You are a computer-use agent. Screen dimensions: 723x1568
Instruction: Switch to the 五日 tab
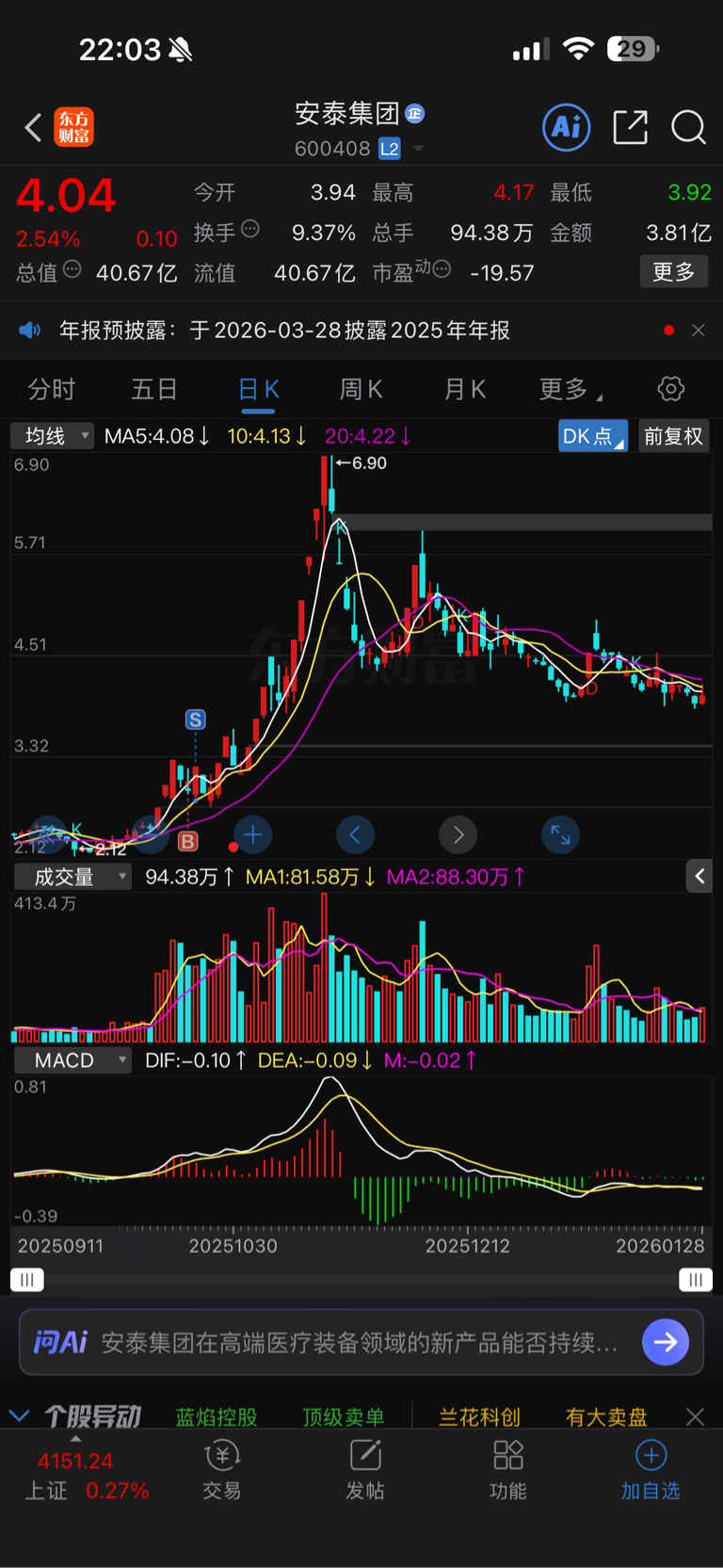click(x=154, y=389)
